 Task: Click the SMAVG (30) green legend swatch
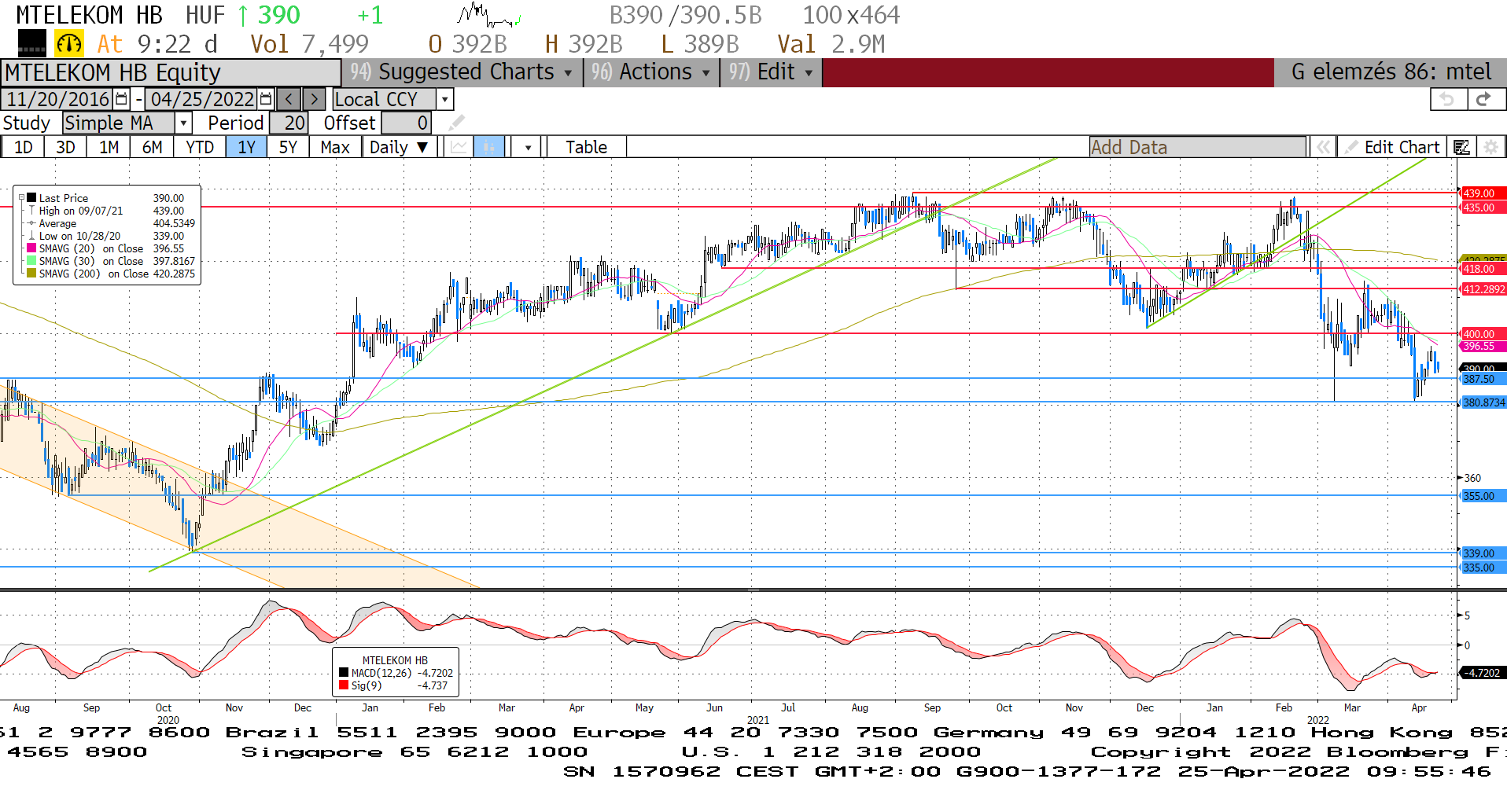(31, 261)
